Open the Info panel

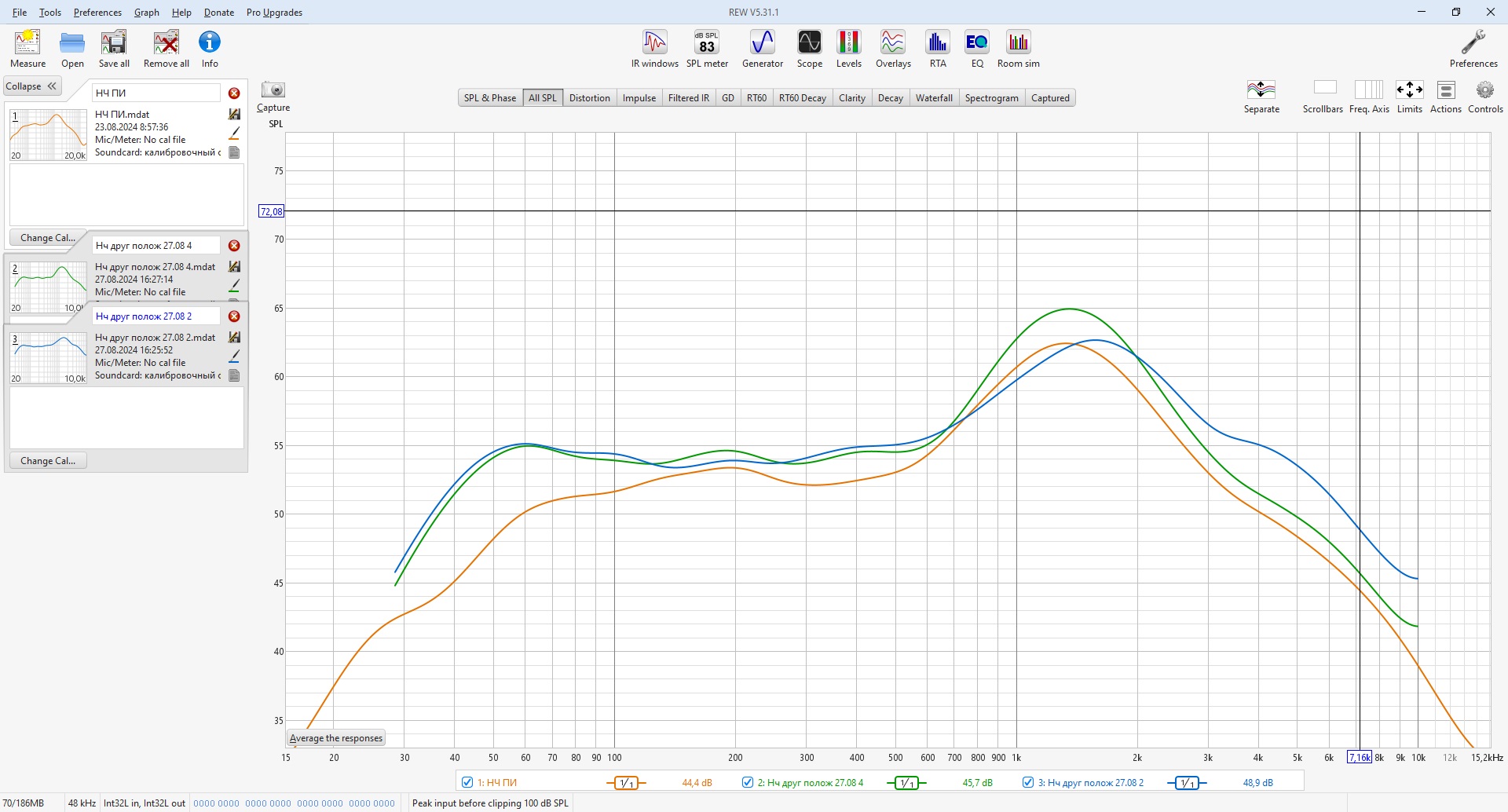210,49
